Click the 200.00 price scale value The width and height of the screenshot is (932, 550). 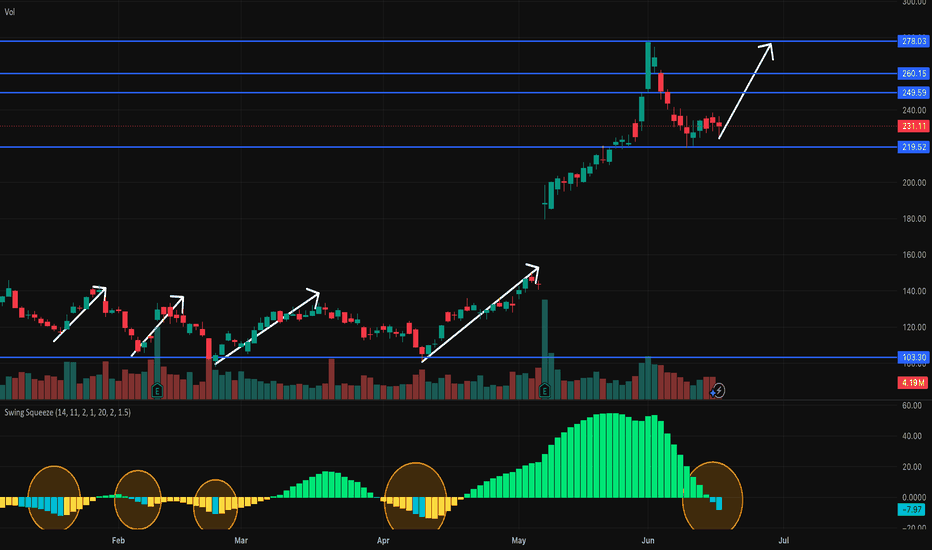[914, 183]
